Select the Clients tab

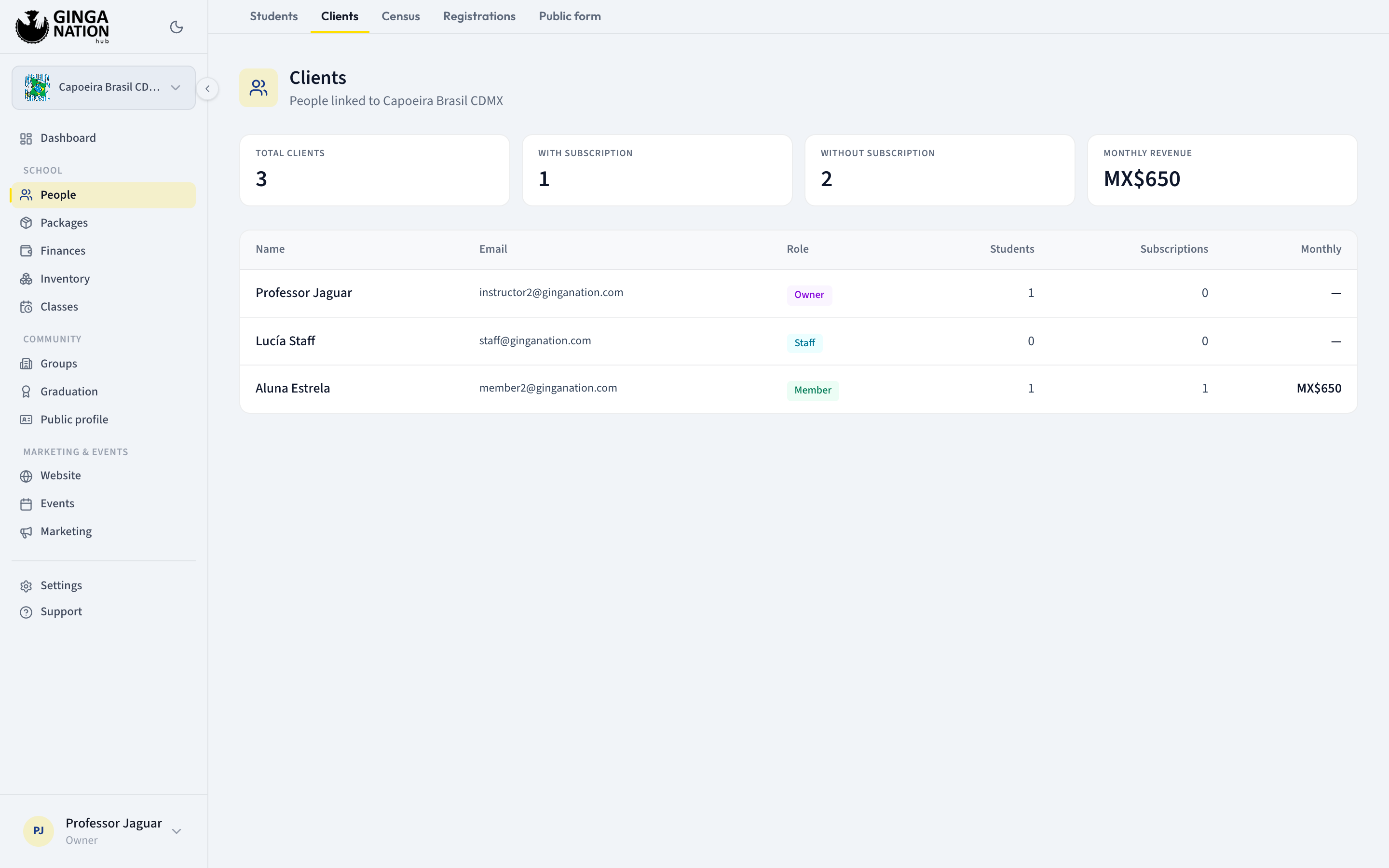tap(340, 16)
